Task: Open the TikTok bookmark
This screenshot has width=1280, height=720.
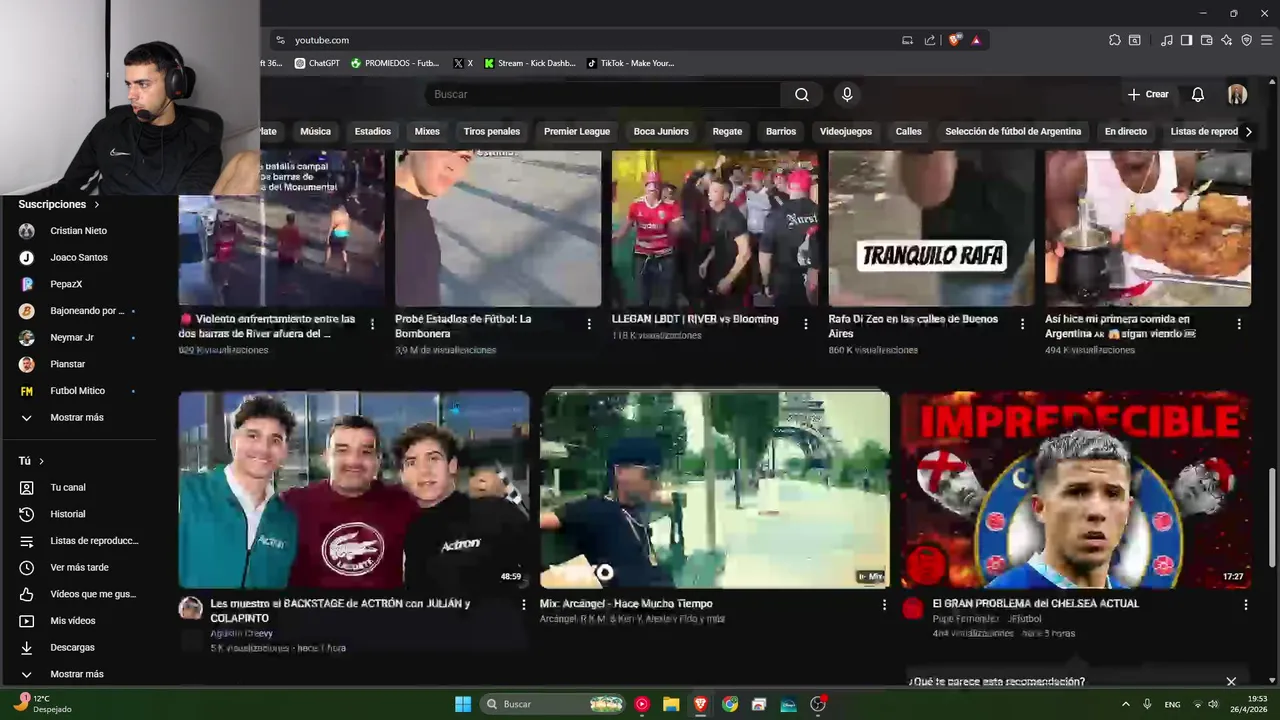Action: (x=631, y=63)
